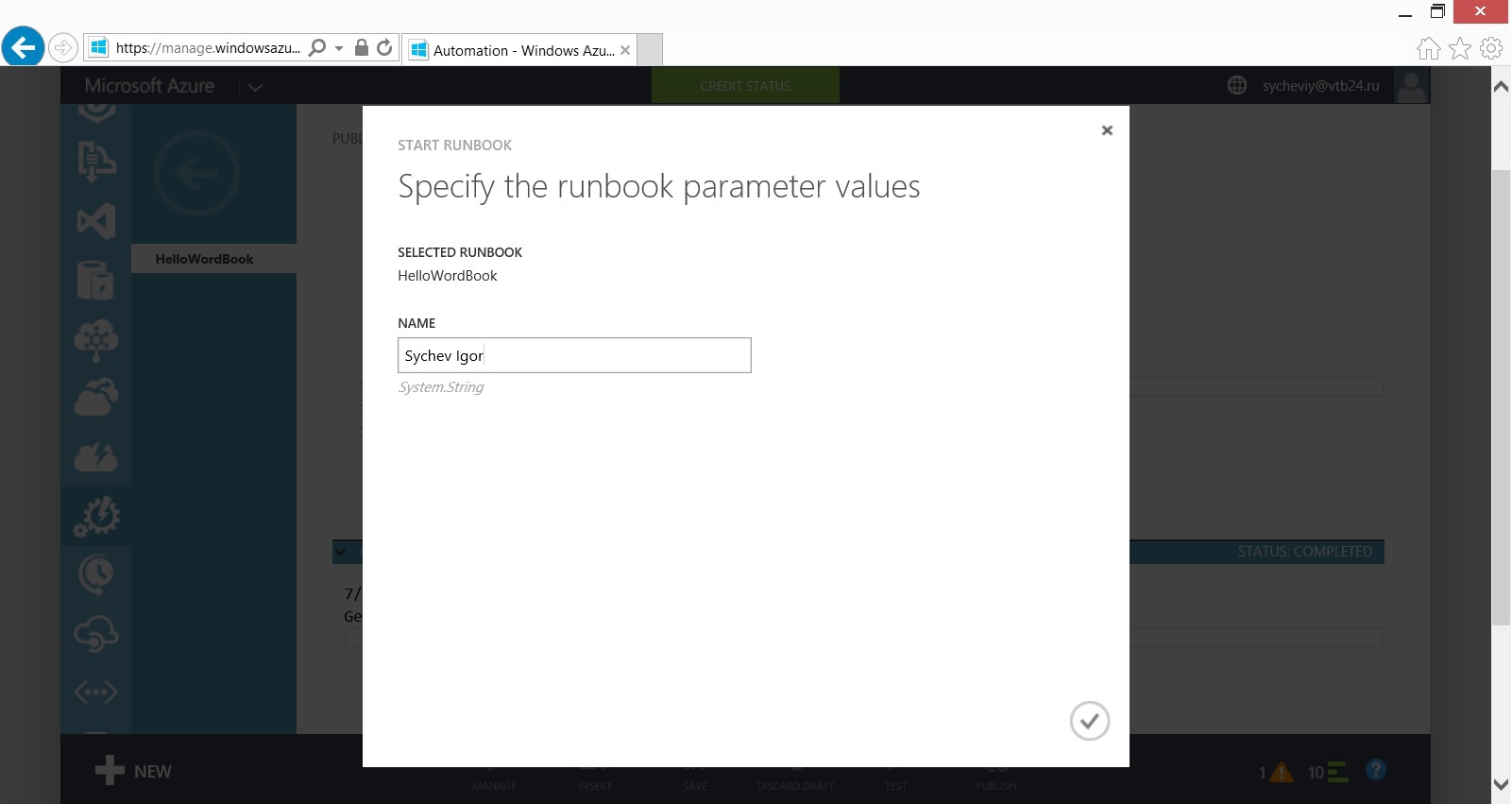
Task: Open the help question mark icon
Action: click(1375, 770)
